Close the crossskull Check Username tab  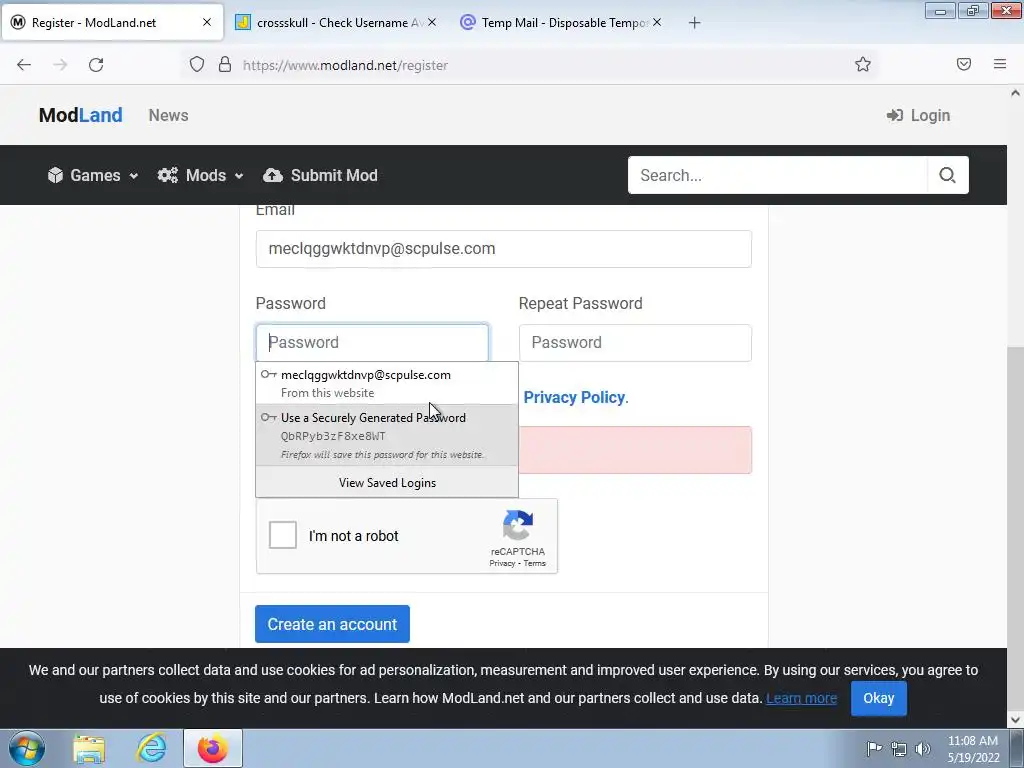pyautogui.click(x=432, y=22)
